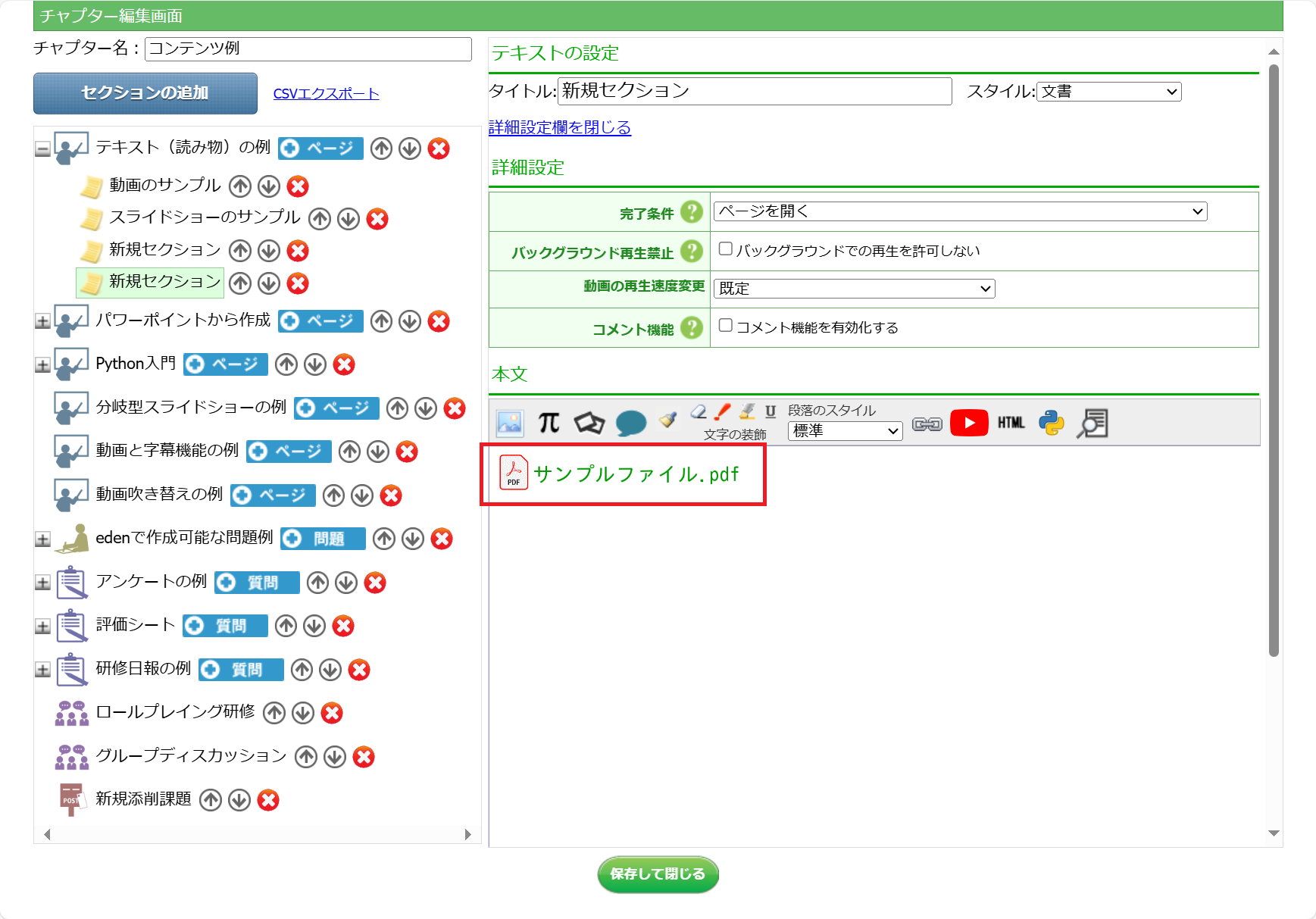
Task: Click the CSVエクスポート link
Action: 326,94
